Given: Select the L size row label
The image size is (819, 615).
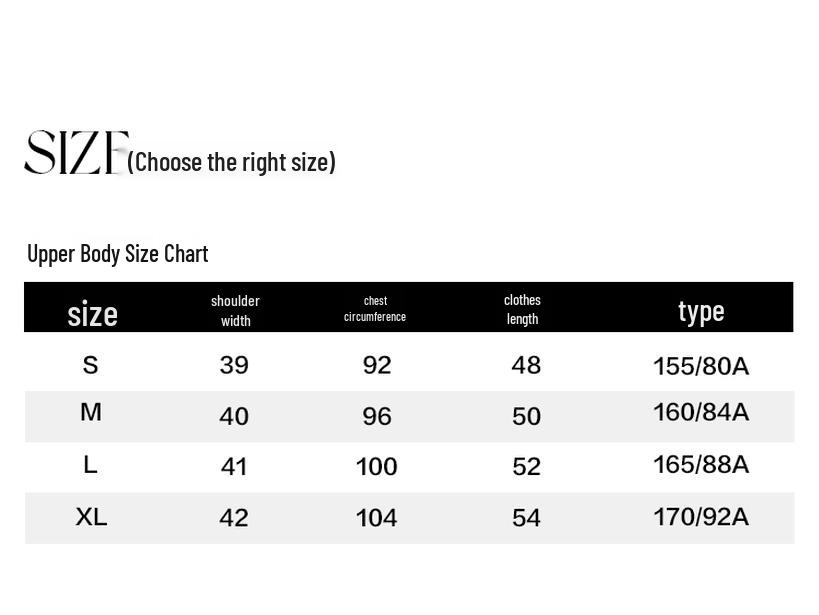Looking at the screenshot, I should (90, 465).
